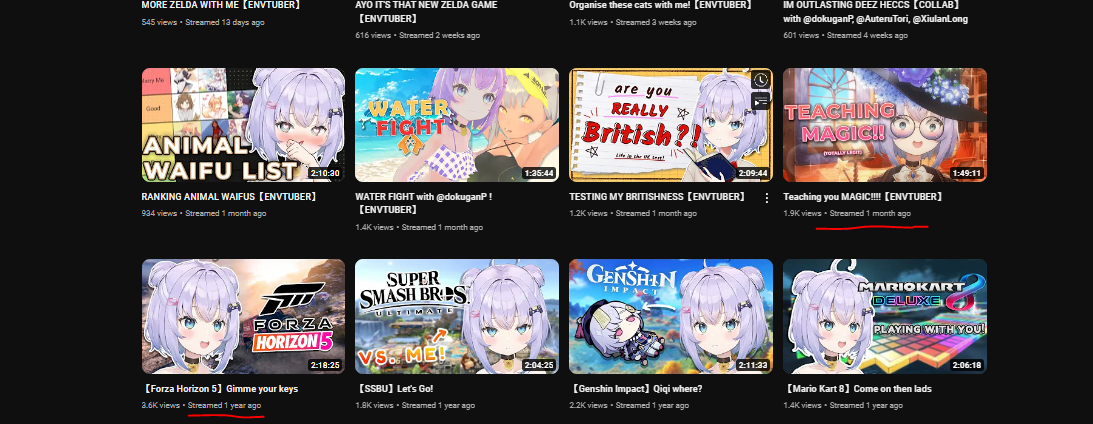Click the Watch later clock icon on British thumbnail
Image resolution: width=1093 pixels, height=424 pixels.
pyautogui.click(x=760, y=80)
